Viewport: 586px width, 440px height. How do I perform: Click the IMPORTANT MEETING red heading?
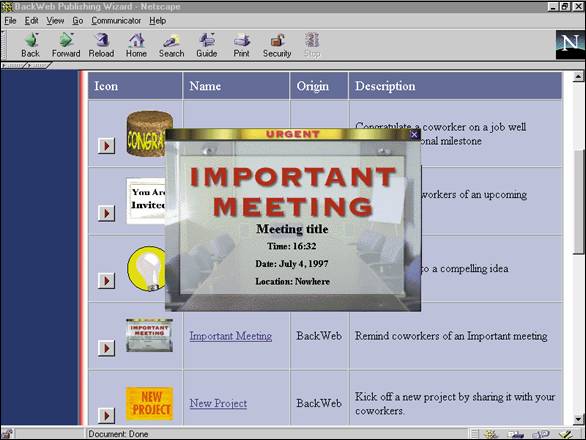(x=293, y=191)
